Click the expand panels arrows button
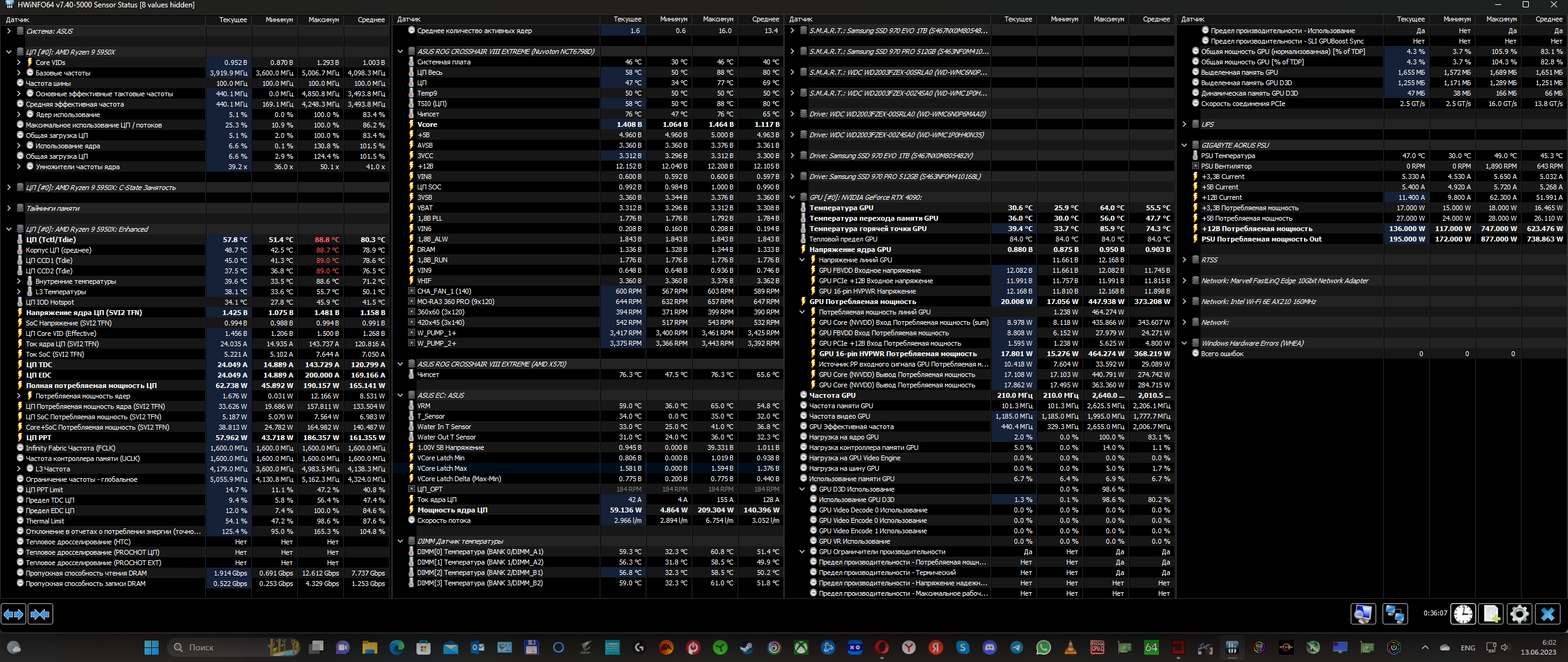This screenshot has width=1568, height=662. point(13,614)
